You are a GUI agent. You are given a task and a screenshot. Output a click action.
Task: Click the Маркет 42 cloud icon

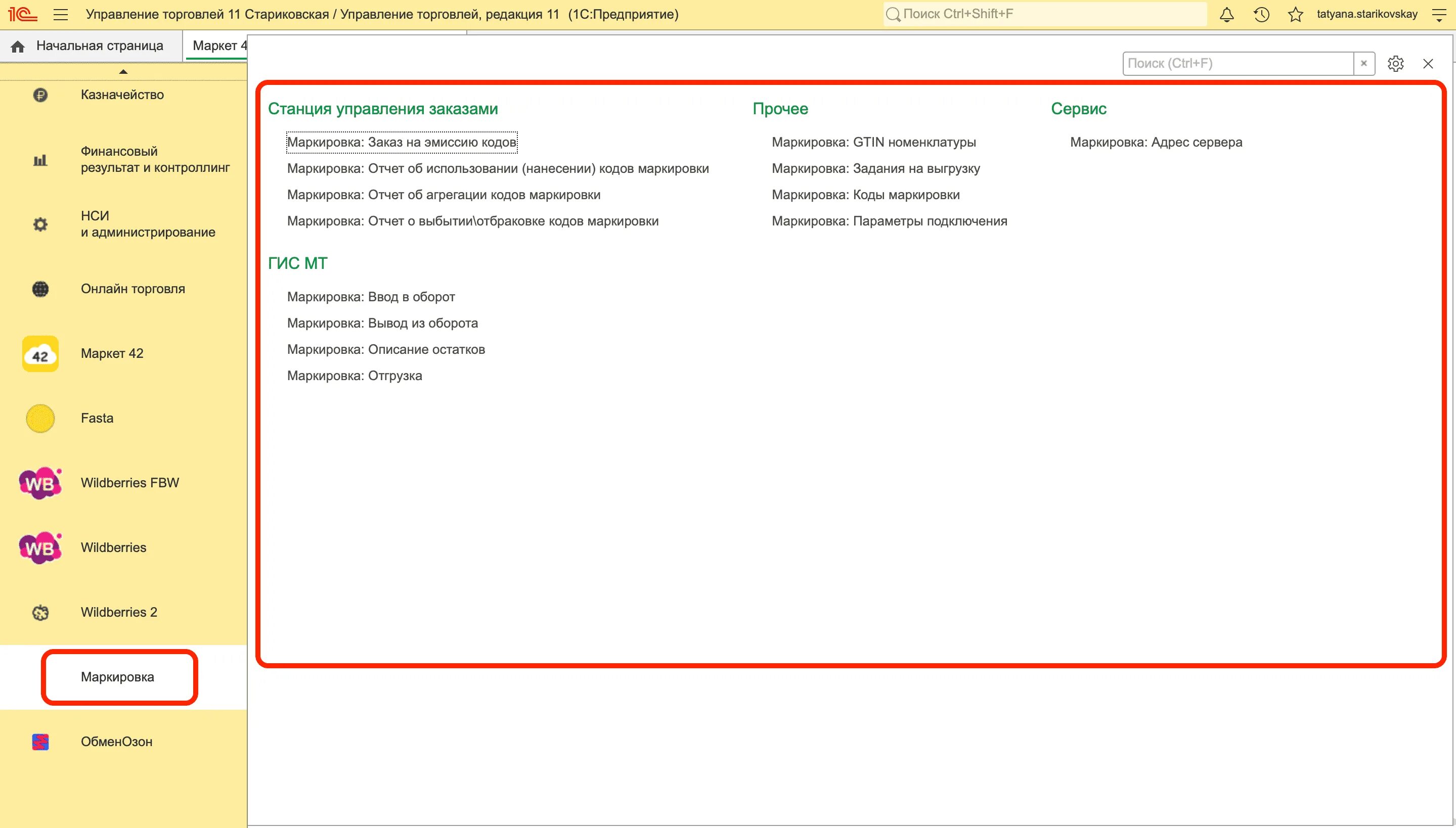tap(40, 354)
